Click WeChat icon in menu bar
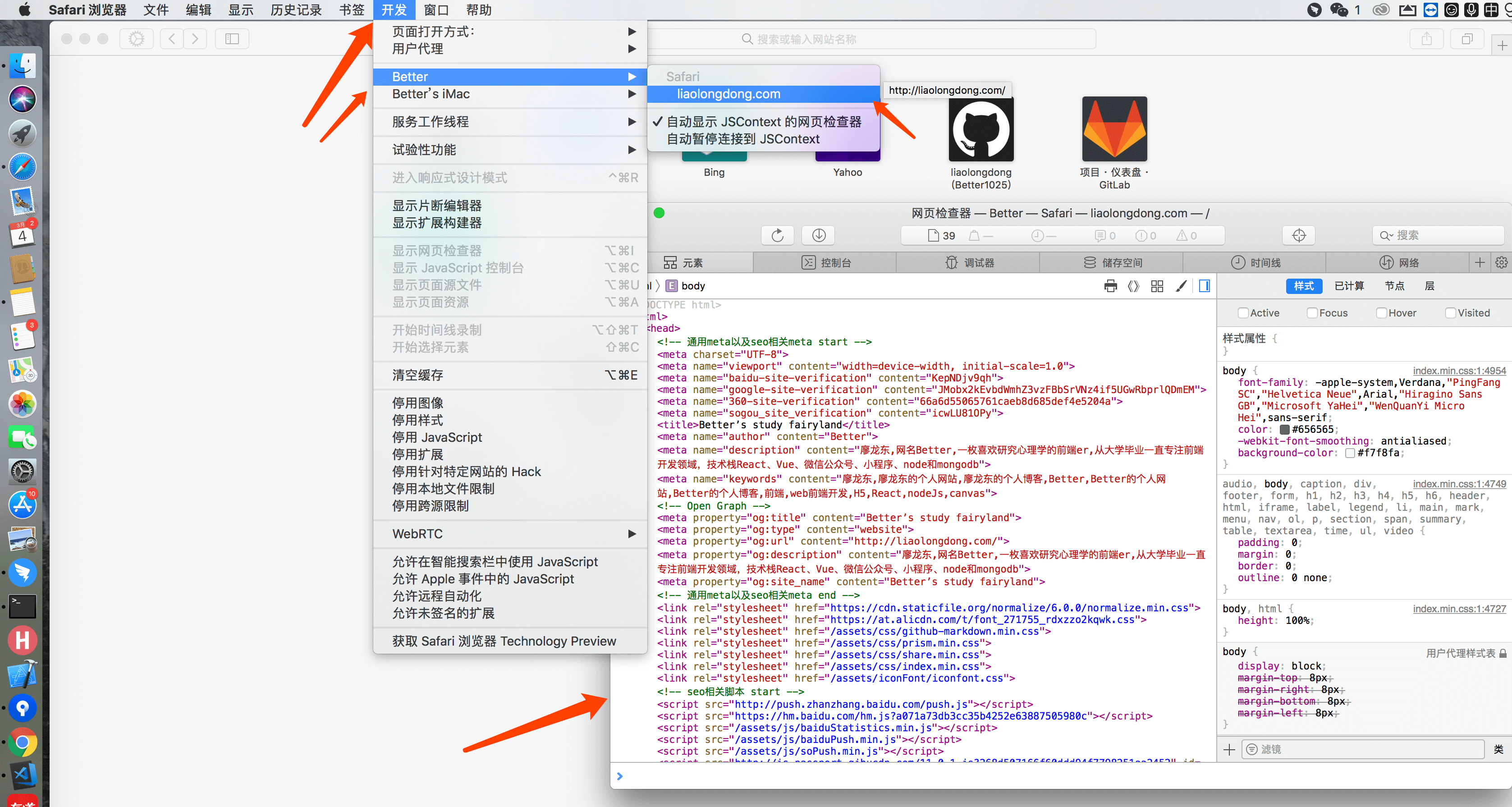The width and height of the screenshot is (1512, 807). click(x=1339, y=10)
